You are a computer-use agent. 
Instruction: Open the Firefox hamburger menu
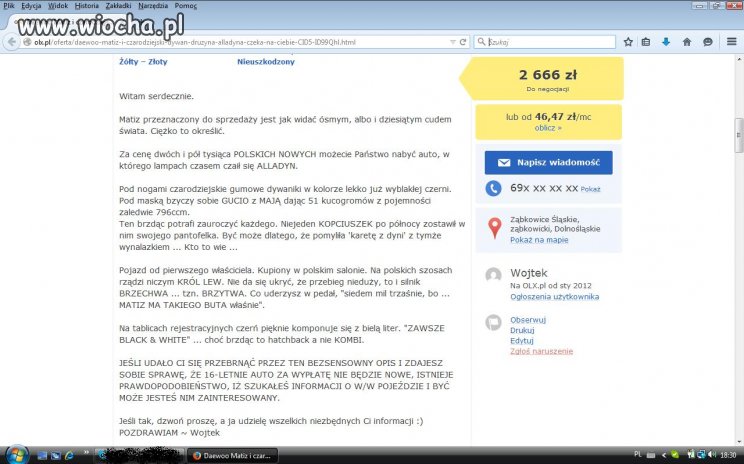click(x=732, y=42)
